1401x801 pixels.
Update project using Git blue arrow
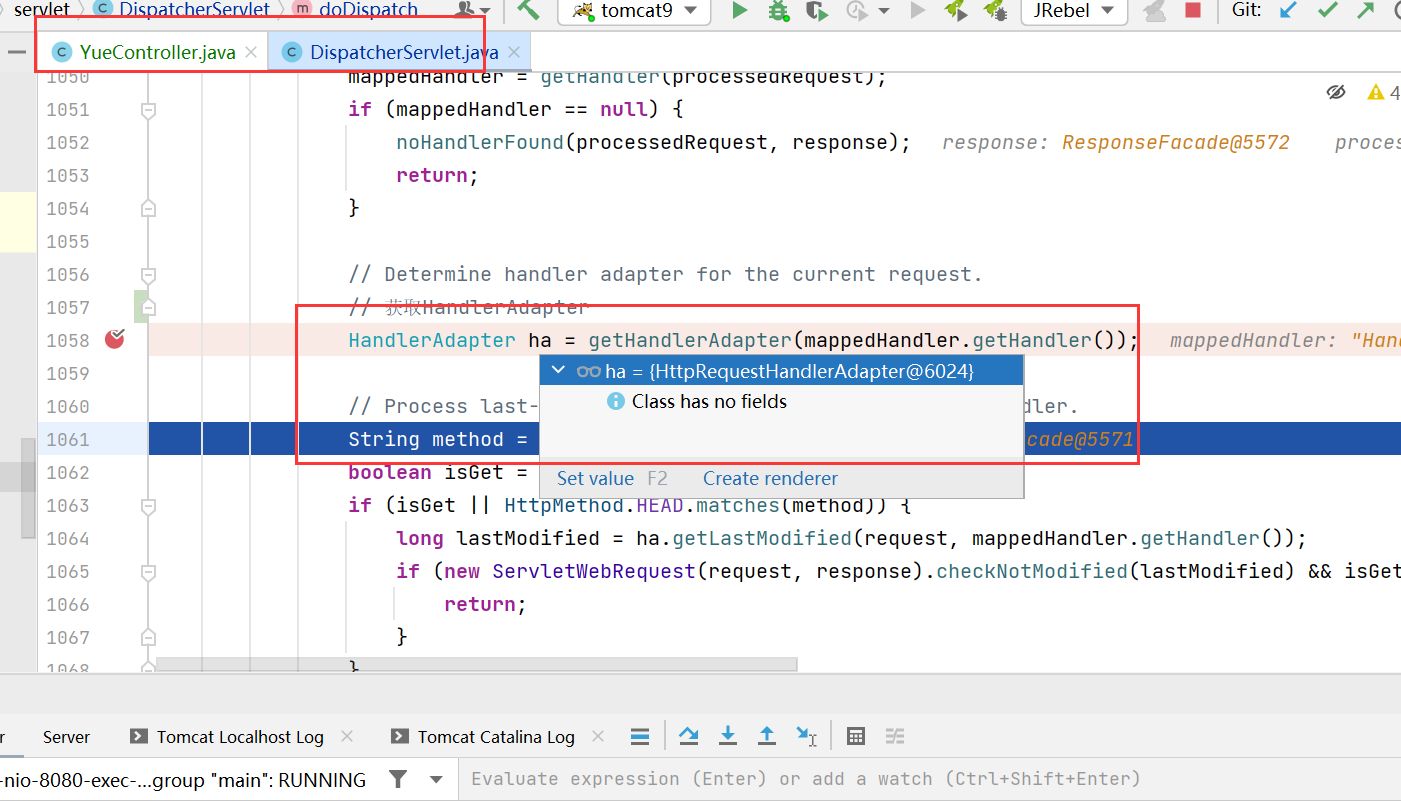pos(1289,10)
